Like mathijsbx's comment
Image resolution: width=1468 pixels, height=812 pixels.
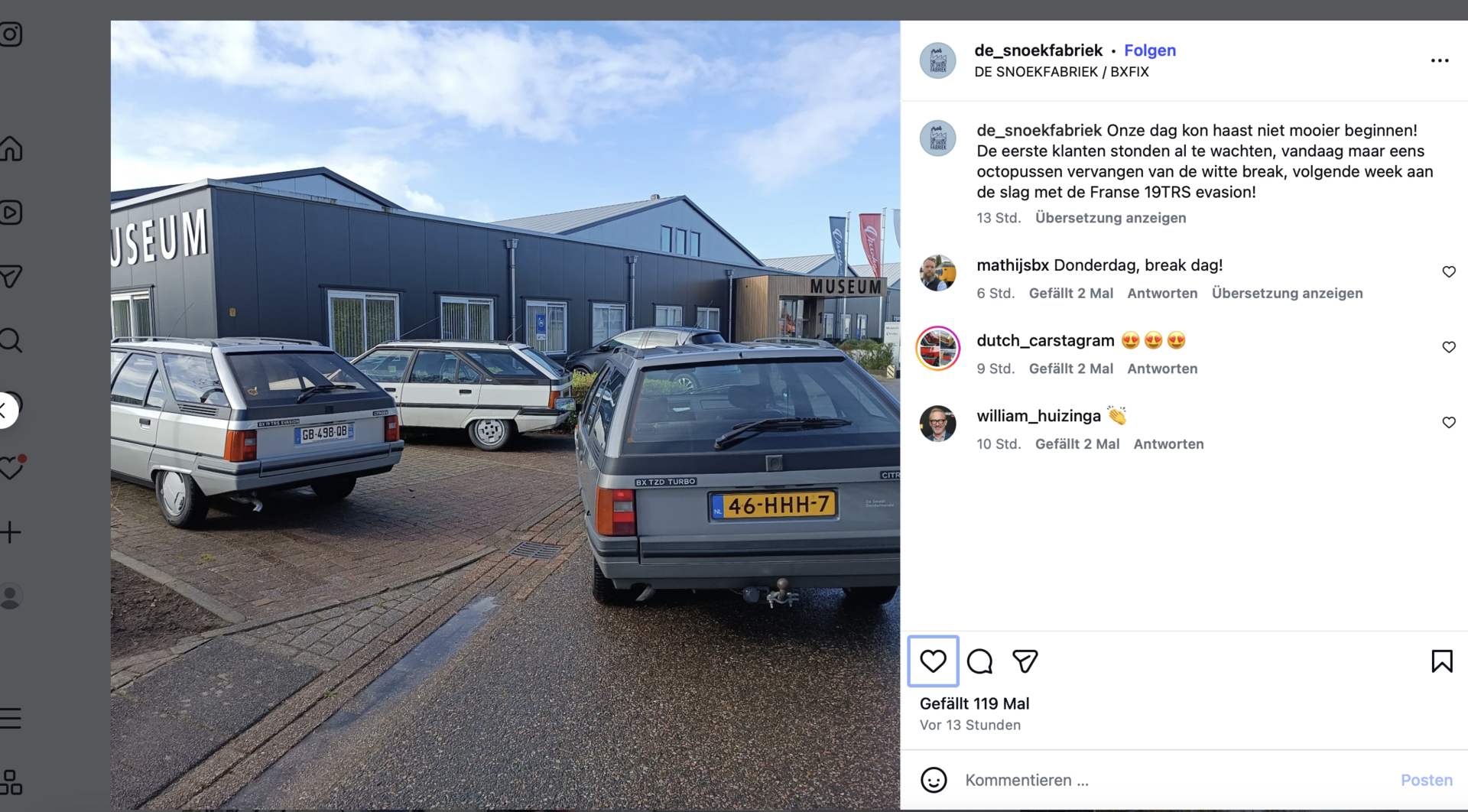click(1448, 272)
